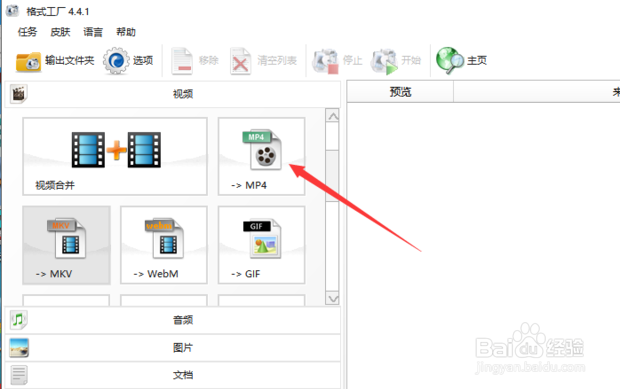Screen dimensions: 620x389
Task: Choose the -> WebM conversion tile
Action: (x=164, y=245)
